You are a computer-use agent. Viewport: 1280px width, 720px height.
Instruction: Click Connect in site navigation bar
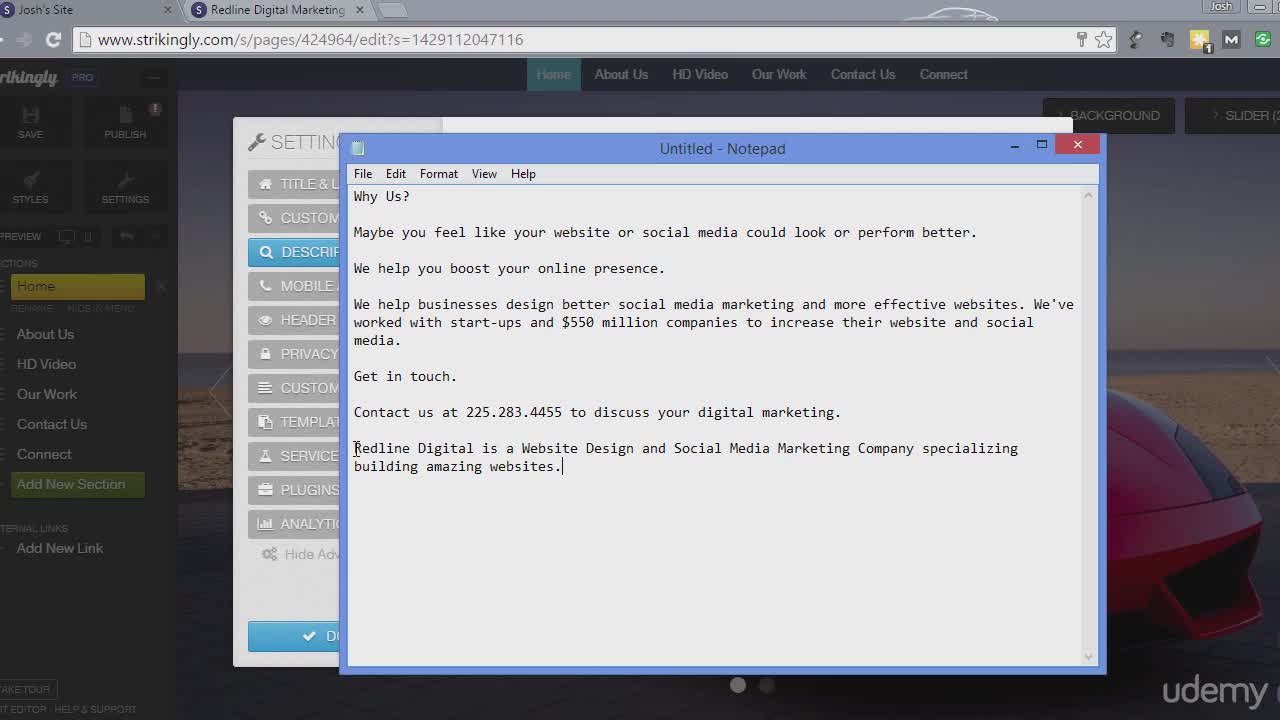point(944,75)
